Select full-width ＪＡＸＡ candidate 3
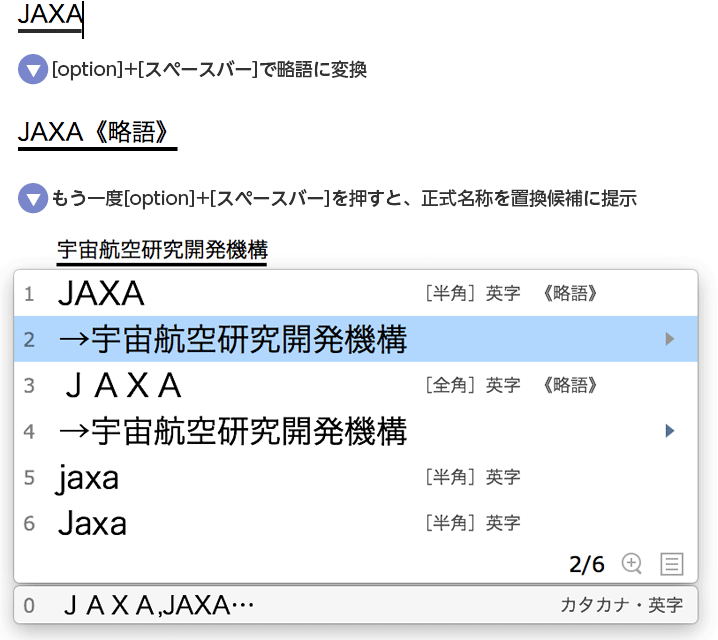The width and height of the screenshot is (718, 640). (356, 385)
